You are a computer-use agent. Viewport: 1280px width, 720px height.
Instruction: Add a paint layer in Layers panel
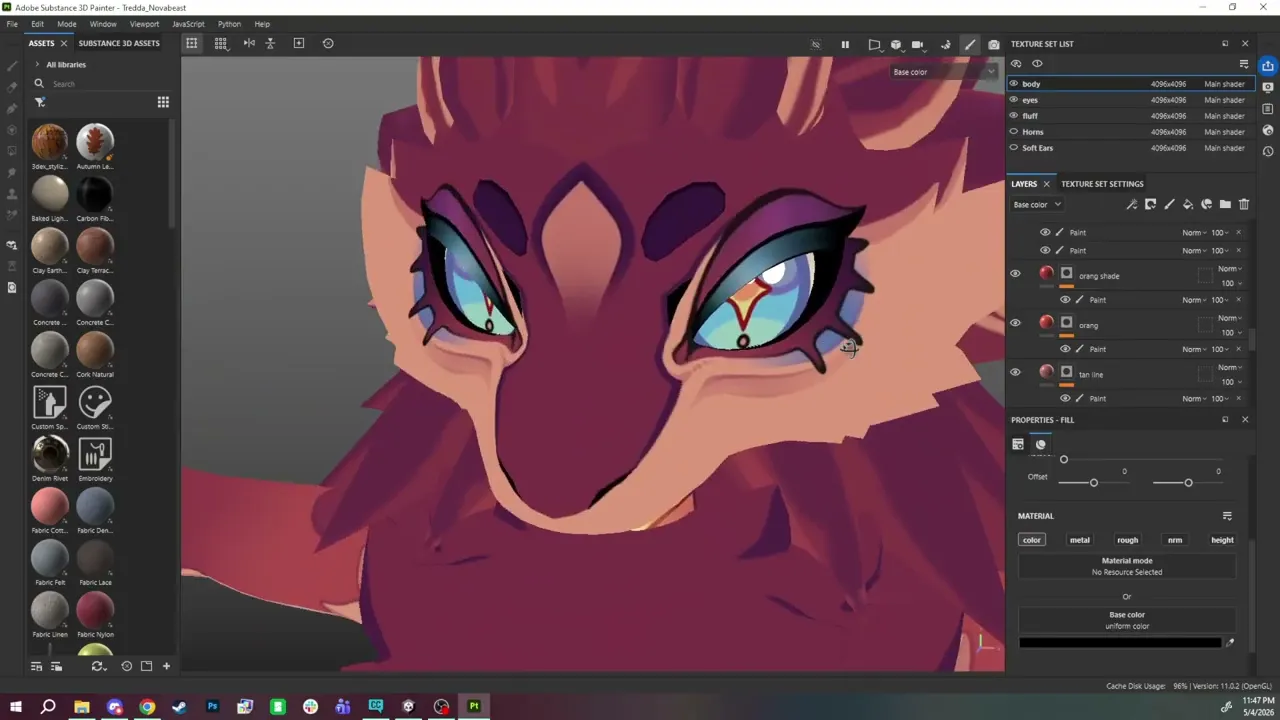coord(1169,204)
